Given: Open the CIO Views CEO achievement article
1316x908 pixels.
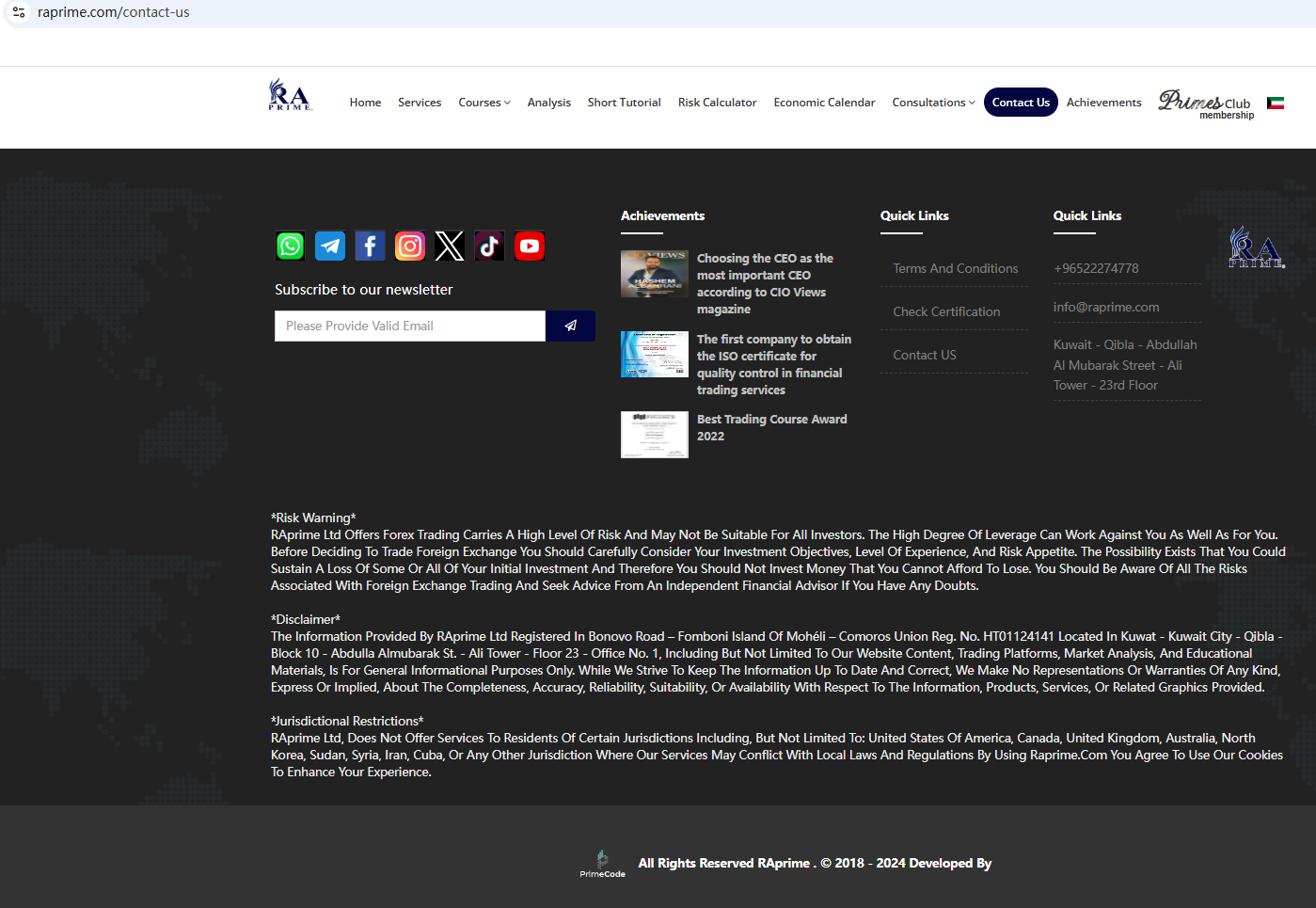Looking at the screenshot, I should (x=765, y=283).
